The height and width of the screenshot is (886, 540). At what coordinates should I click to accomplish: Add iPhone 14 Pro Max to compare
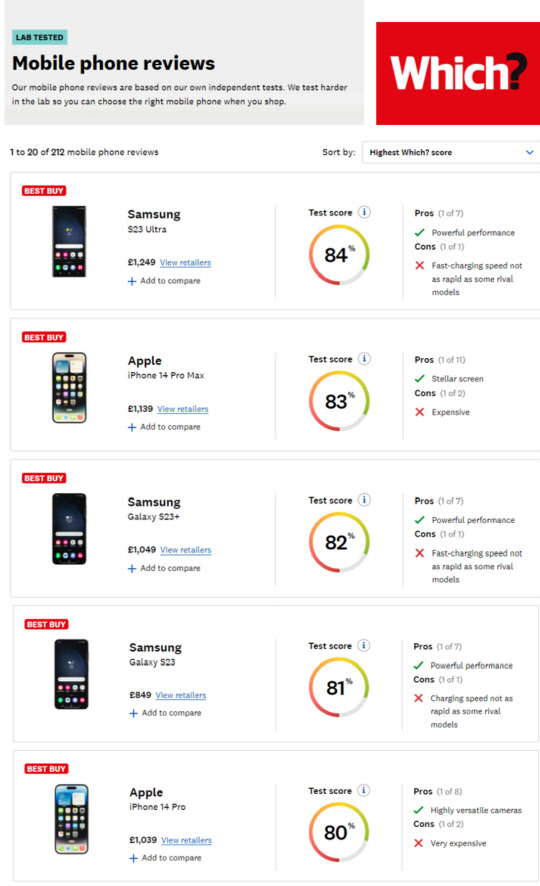(x=164, y=427)
